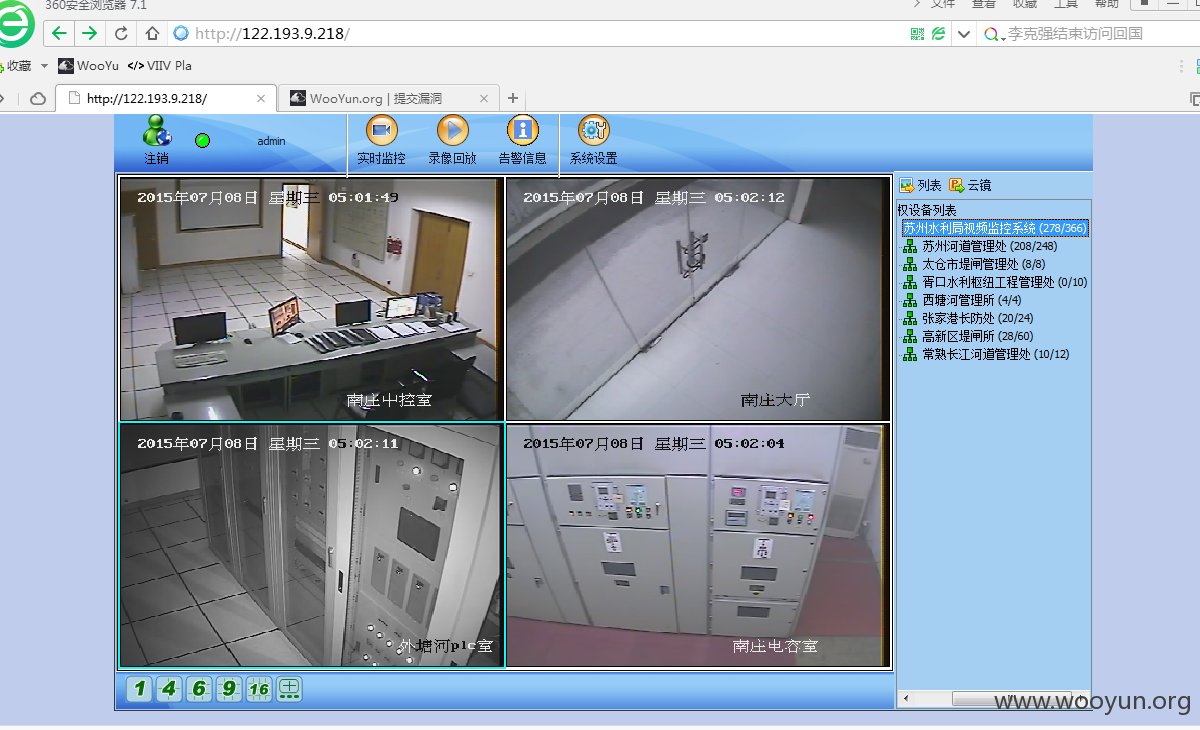Switch to 16-camera grid layout
Image resolution: width=1200 pixels, height=730 pixels.
point(259,688)
